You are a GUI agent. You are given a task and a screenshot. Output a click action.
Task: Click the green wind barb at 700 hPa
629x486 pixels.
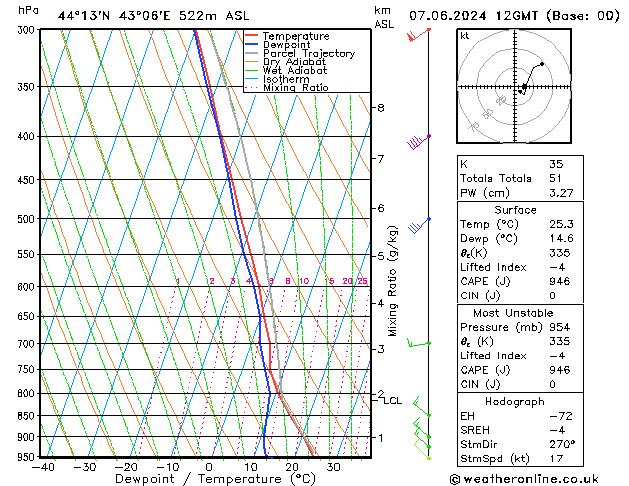[x=419, y=343]
